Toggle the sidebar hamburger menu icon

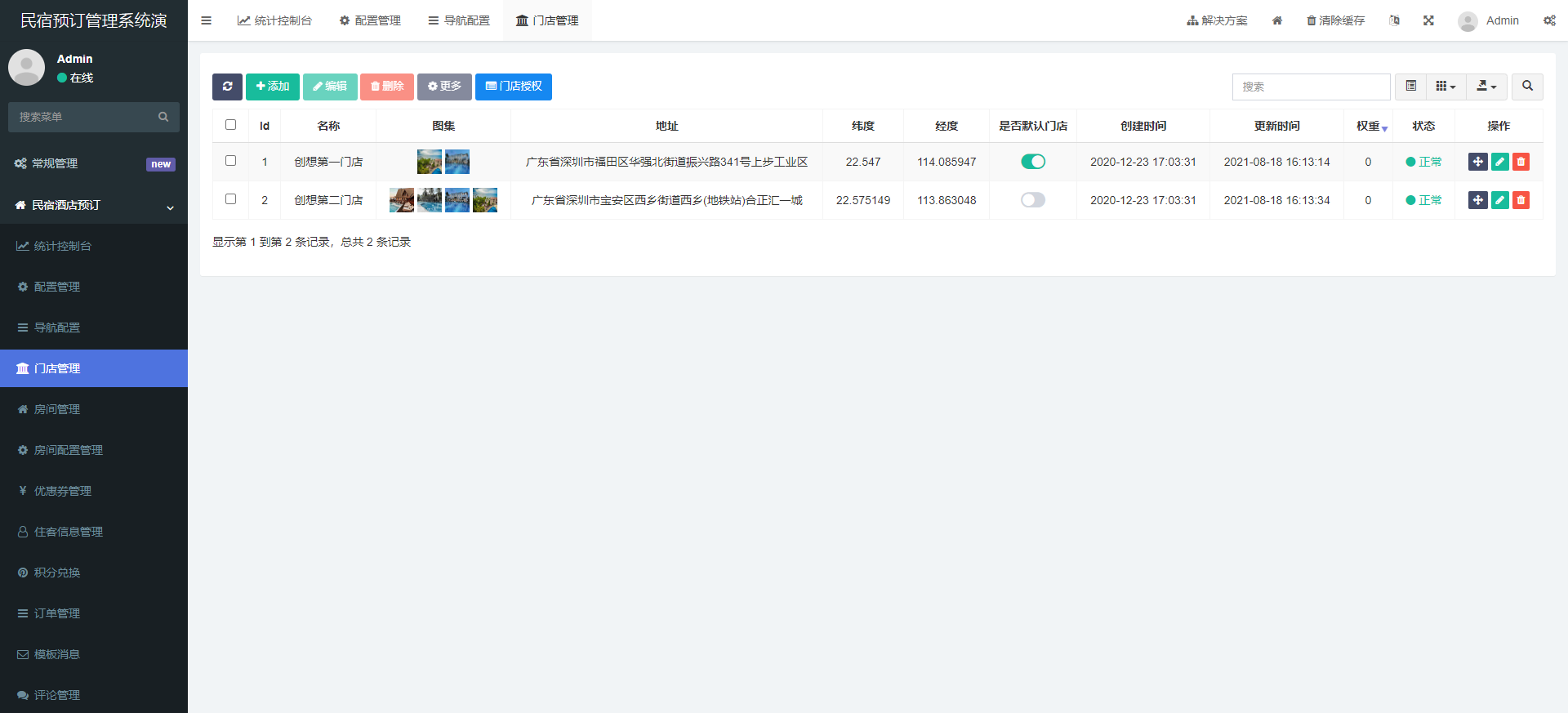pyautogui.click(x=206, y=20)
